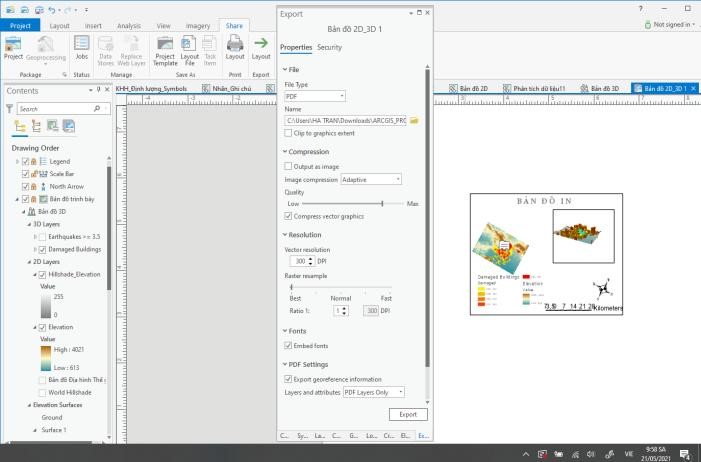This screenshot has height=462, width=701.
Task: Click the Contents Search input field
Action: click(x=63, y=109)
